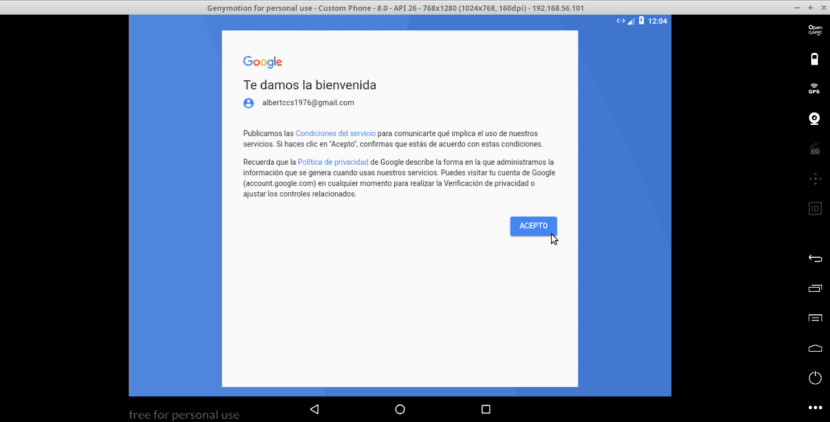The image size is (830, 422).
Task: Tap the Android home circle button
Action: pyautogui.click(x=400, y=409)
